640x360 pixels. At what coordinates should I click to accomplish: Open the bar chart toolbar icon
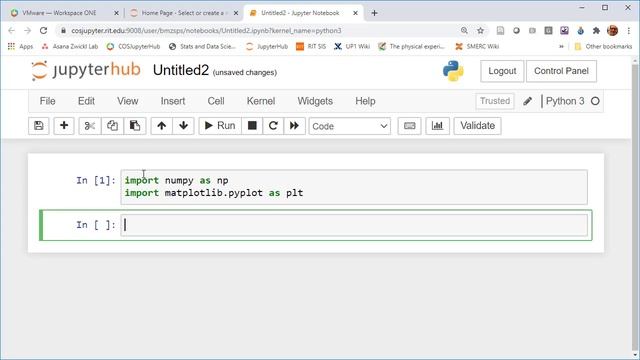point(438,126)
